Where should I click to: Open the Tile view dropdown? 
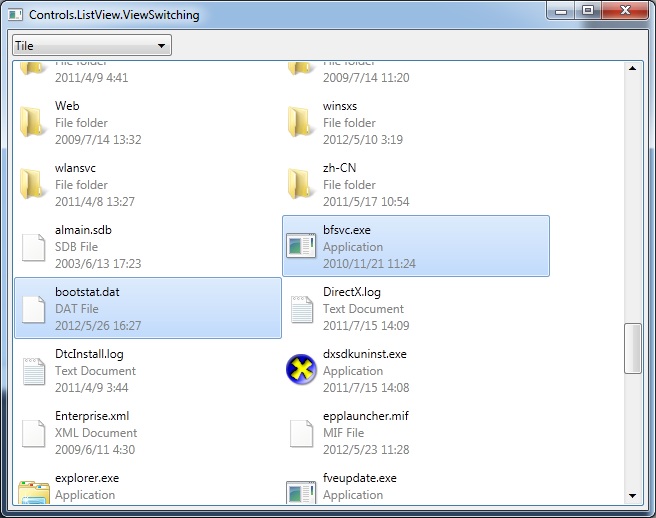coord(91,46)
